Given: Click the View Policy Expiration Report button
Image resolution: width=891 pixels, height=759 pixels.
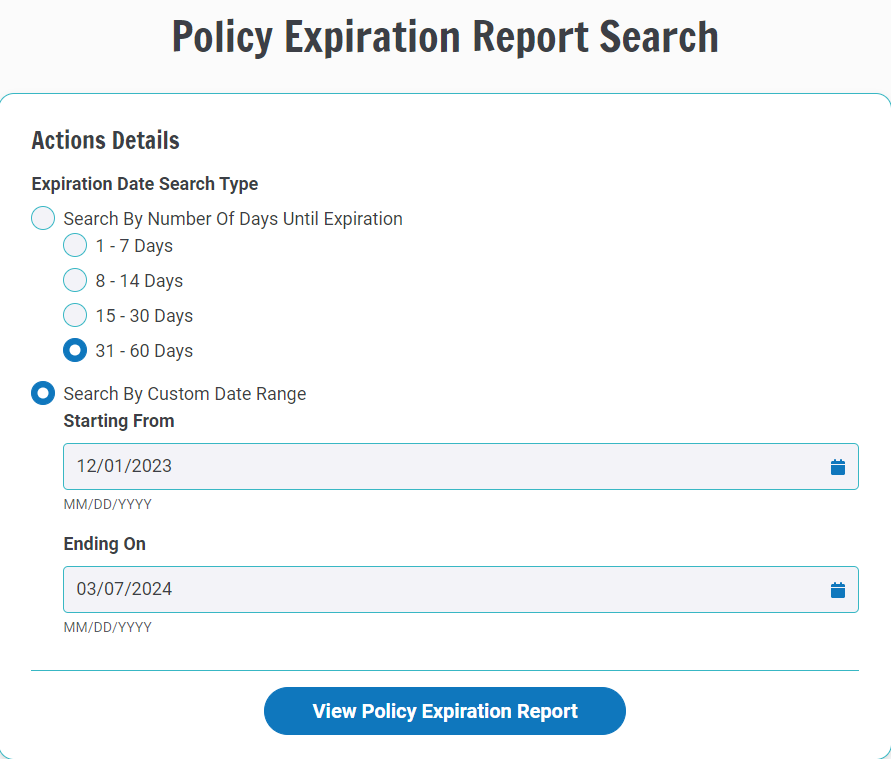Looking at the screenshot, I should coord(444,711).
